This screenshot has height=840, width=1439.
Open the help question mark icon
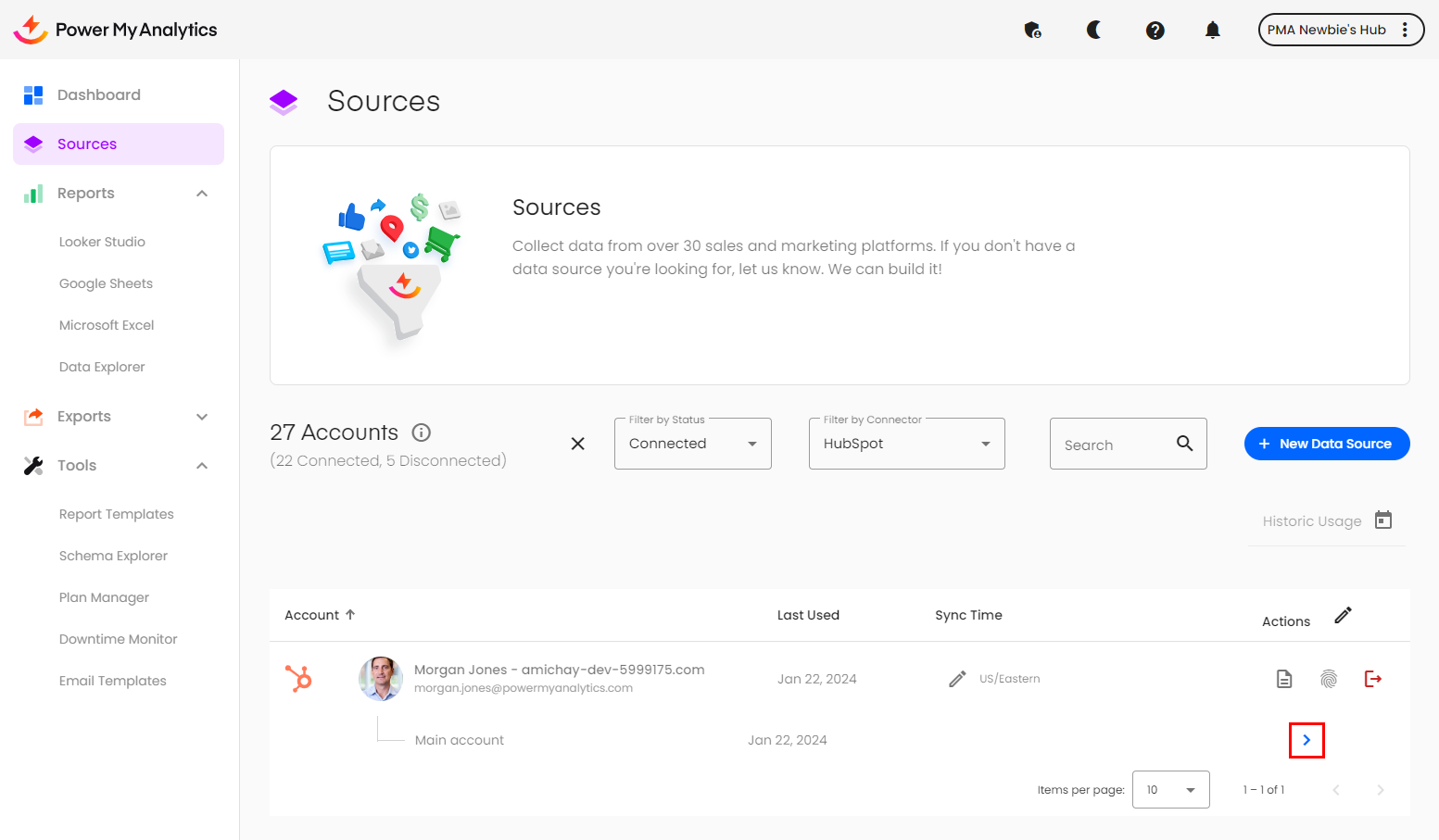[1155, 31]
